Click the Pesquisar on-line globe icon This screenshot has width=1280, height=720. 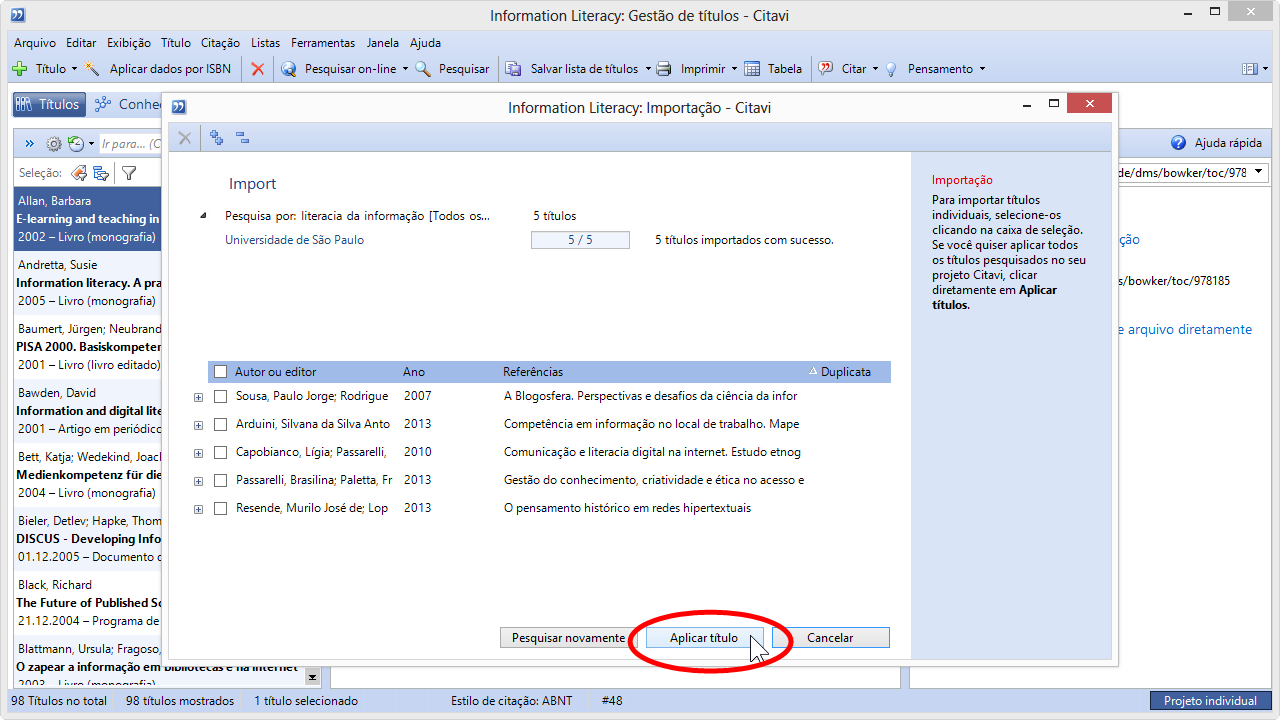pyautogui.click(x=289, y=69)
